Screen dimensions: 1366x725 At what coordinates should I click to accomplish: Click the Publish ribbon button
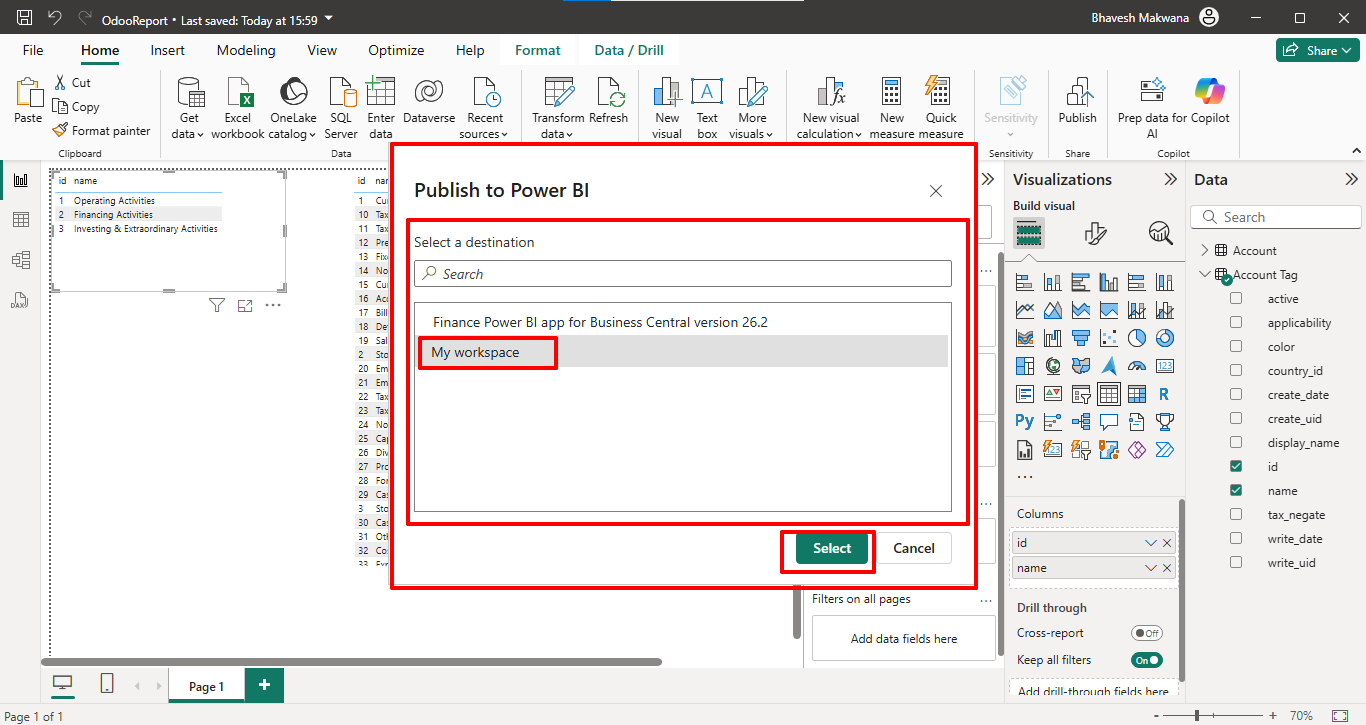point(1077,102)
